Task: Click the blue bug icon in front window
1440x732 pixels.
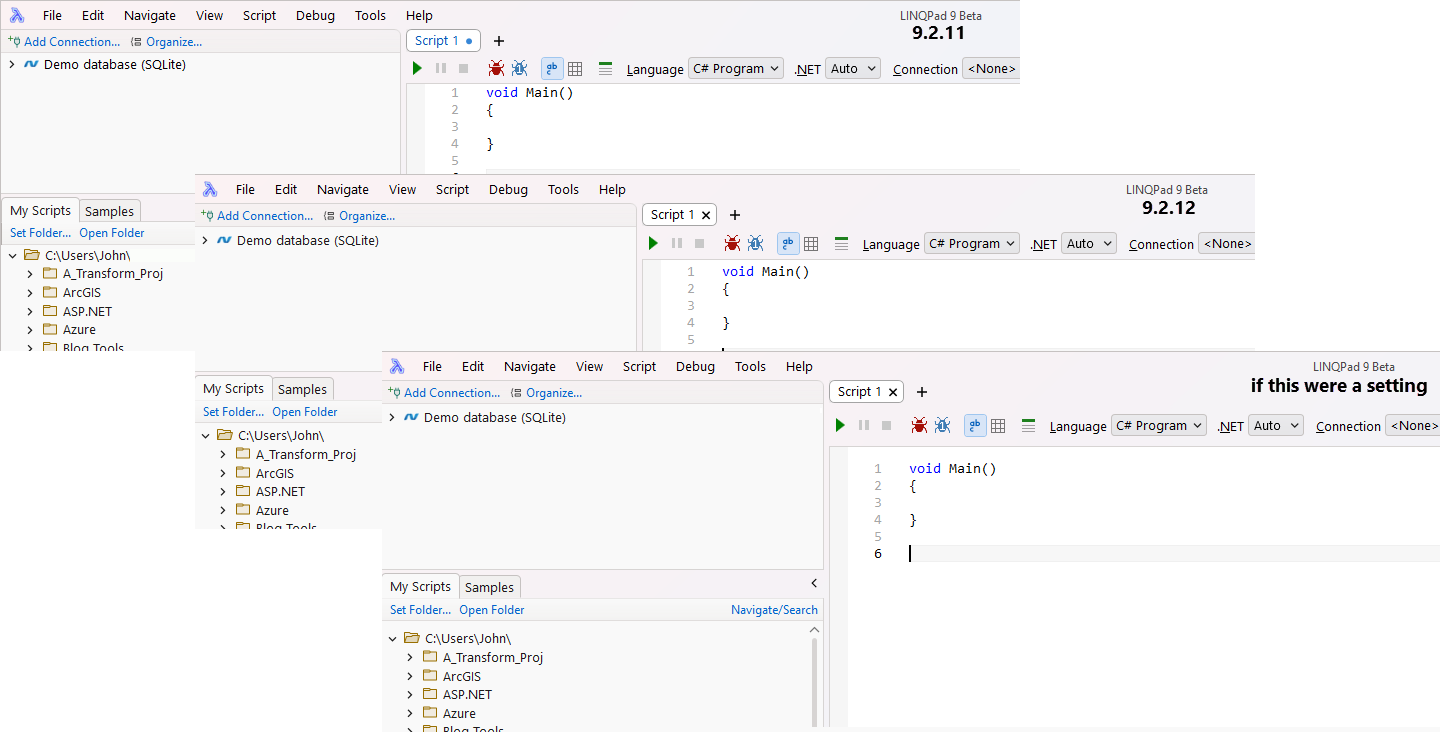Action: (942, 425)
